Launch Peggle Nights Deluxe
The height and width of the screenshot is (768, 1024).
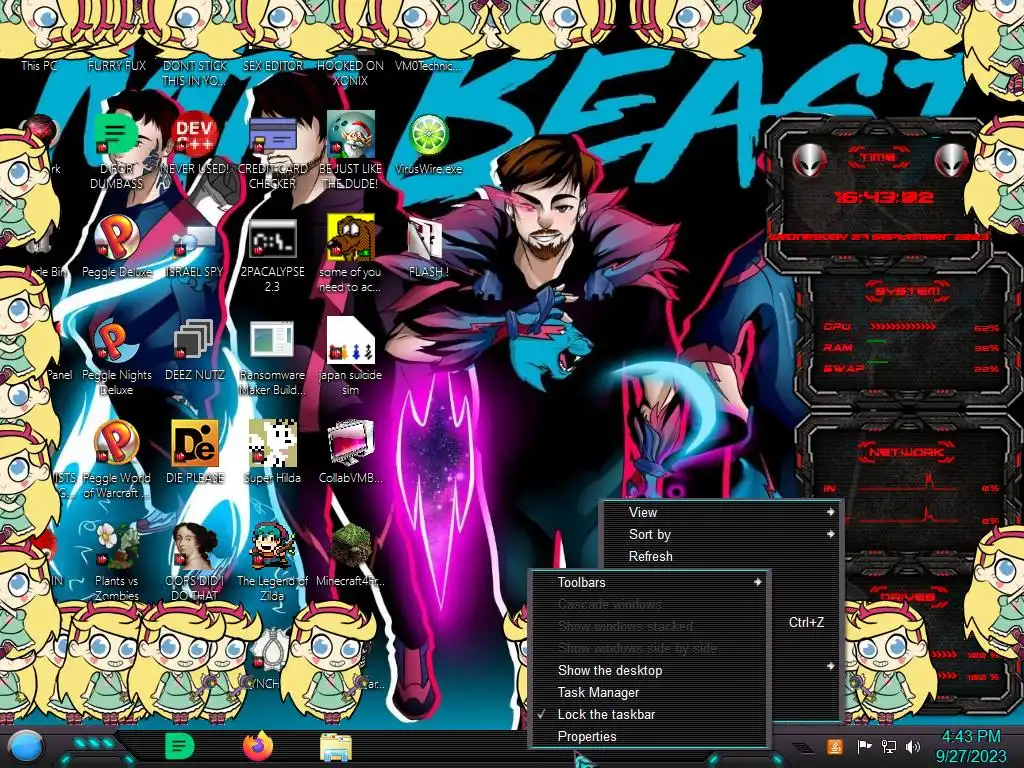click(x=116, y=341)
